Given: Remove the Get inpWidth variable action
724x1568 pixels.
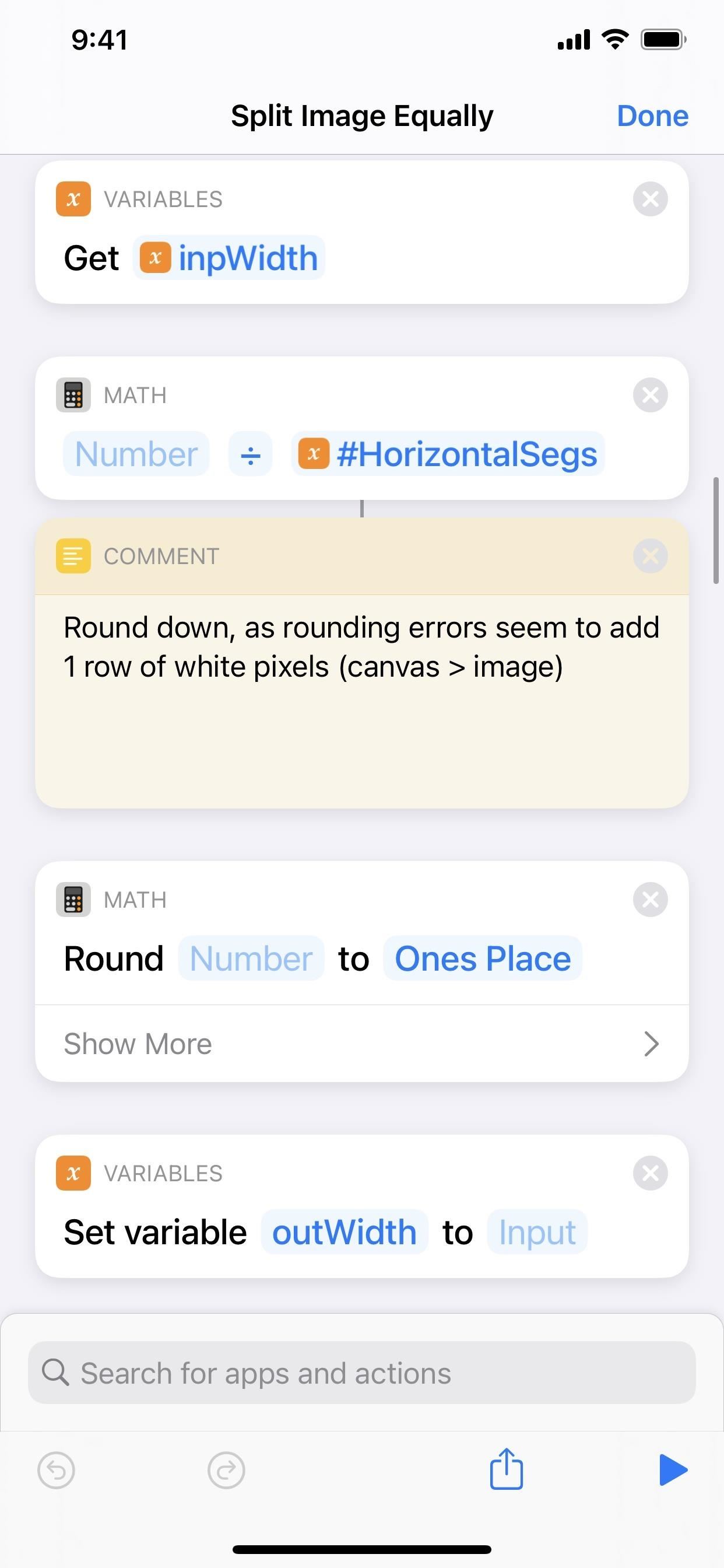Looking at the screenshot, I should click(650, 199).
